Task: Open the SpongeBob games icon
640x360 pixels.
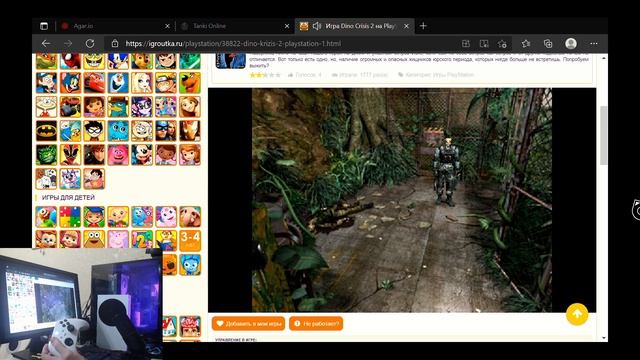Action: point(94,61)
